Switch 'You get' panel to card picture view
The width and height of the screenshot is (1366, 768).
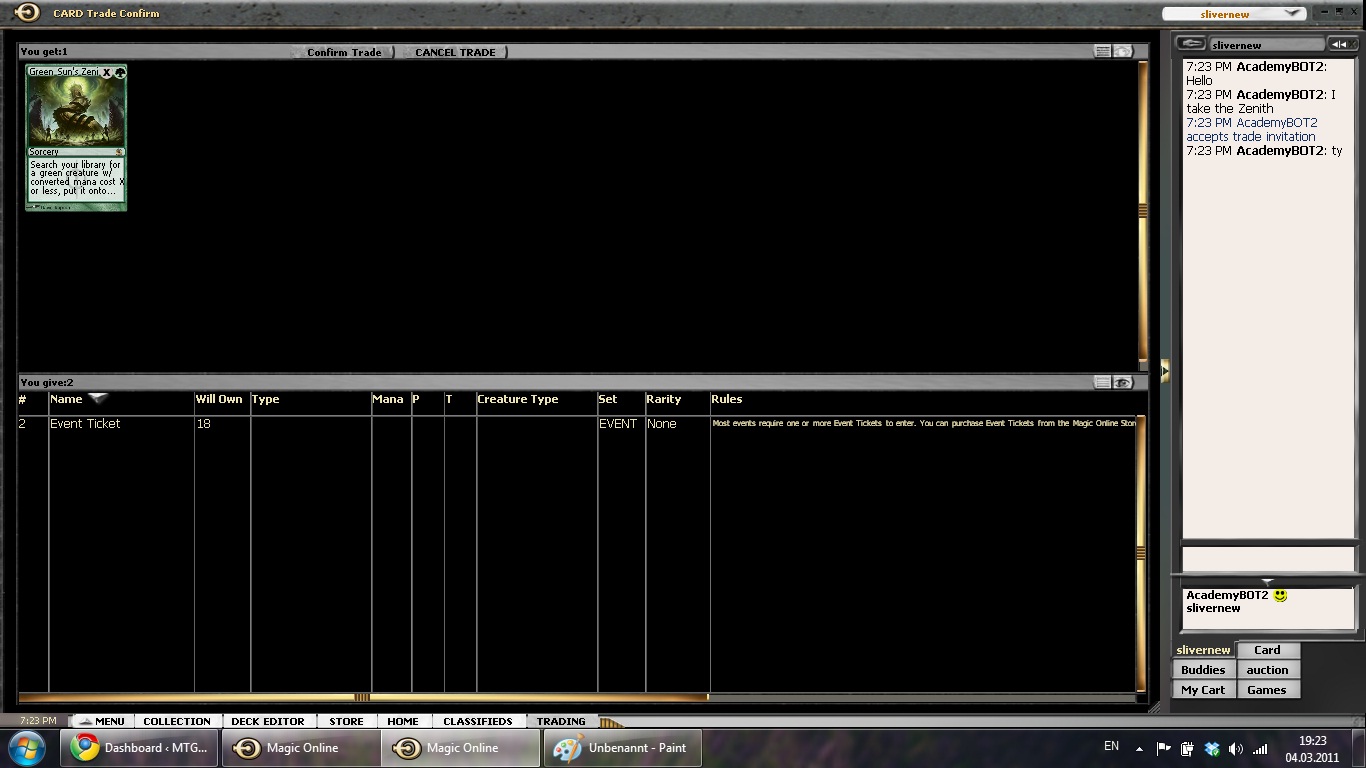pyautogui.click(x=1123, y=51)
